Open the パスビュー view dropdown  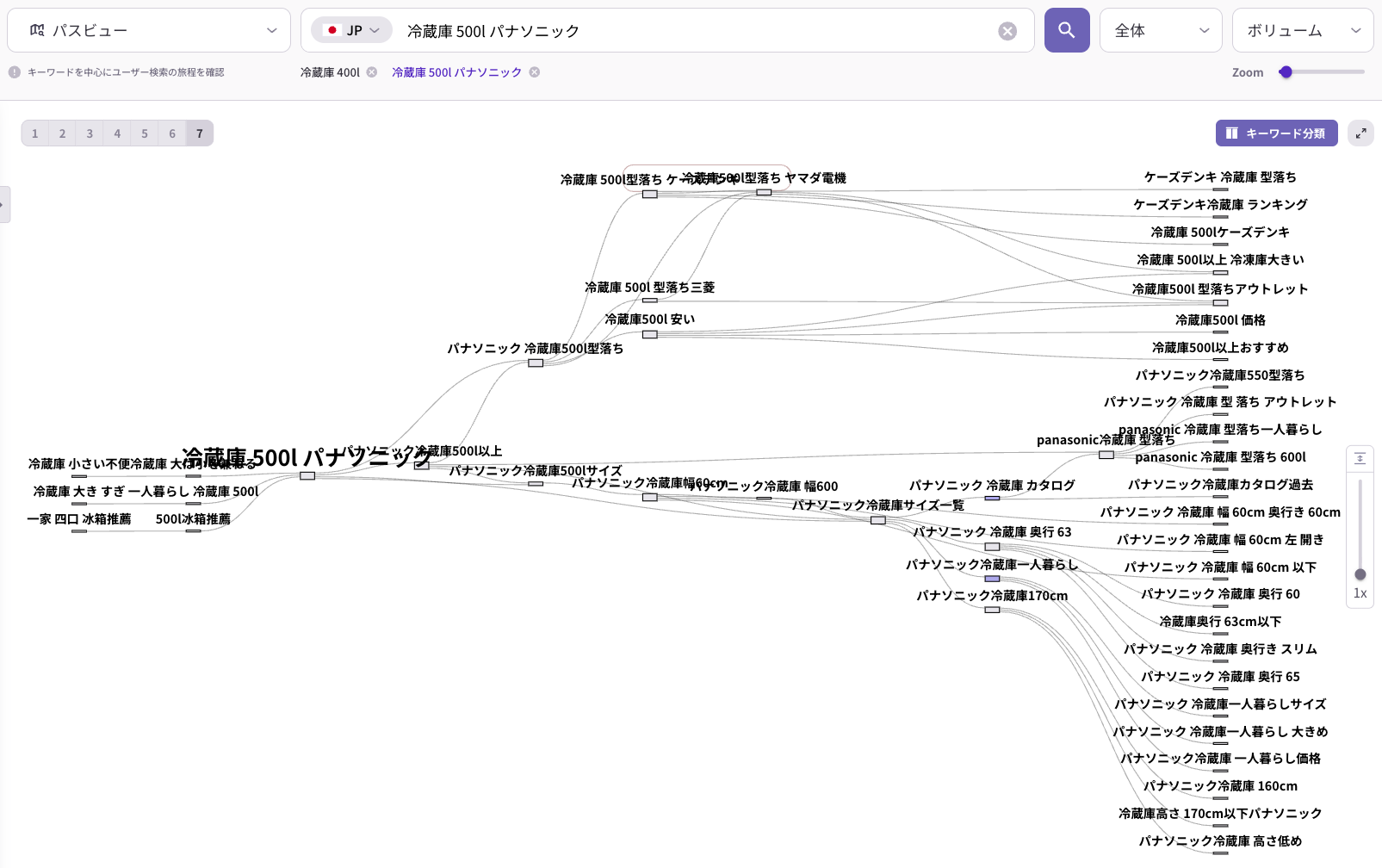click(149, 30)
